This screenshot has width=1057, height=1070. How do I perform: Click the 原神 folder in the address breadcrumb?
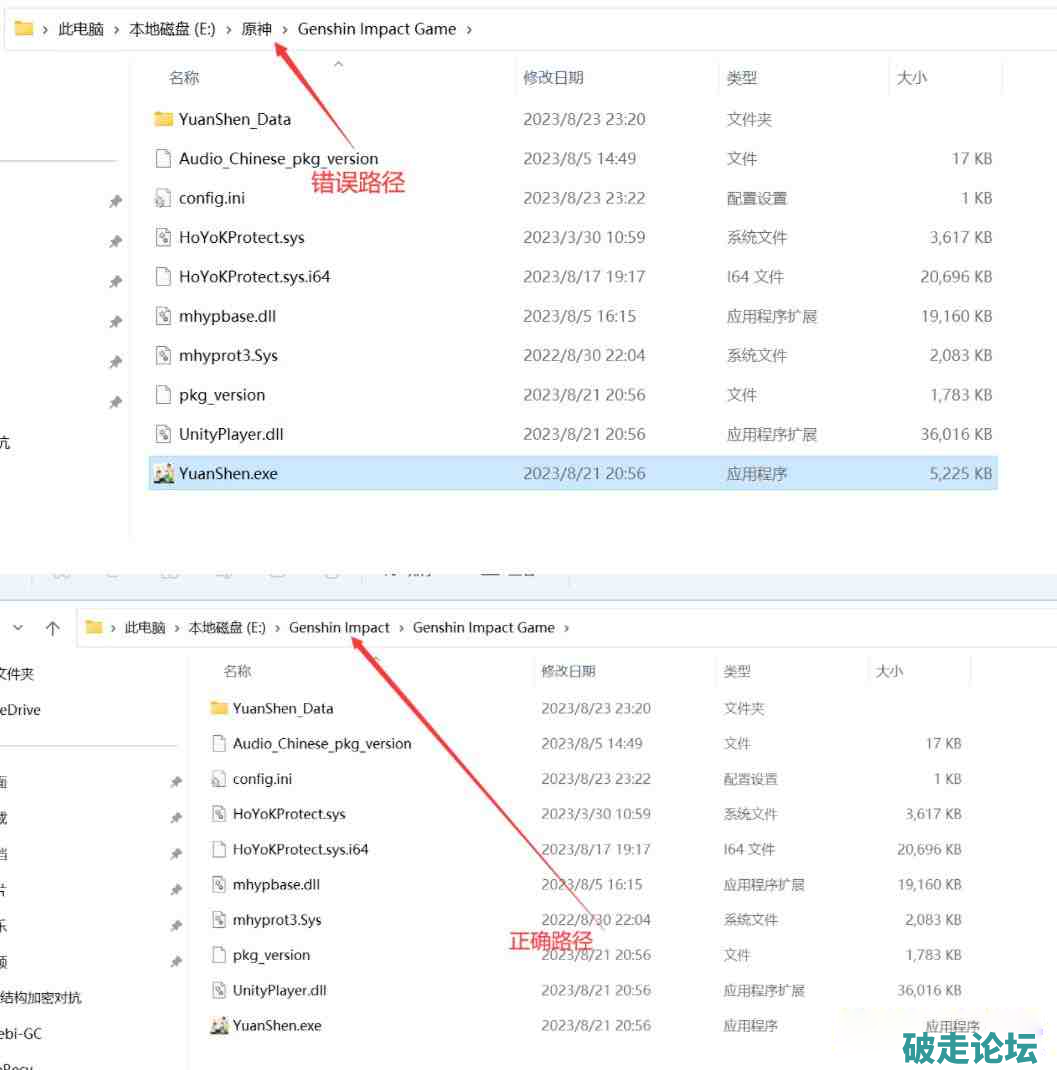point(257,29)
